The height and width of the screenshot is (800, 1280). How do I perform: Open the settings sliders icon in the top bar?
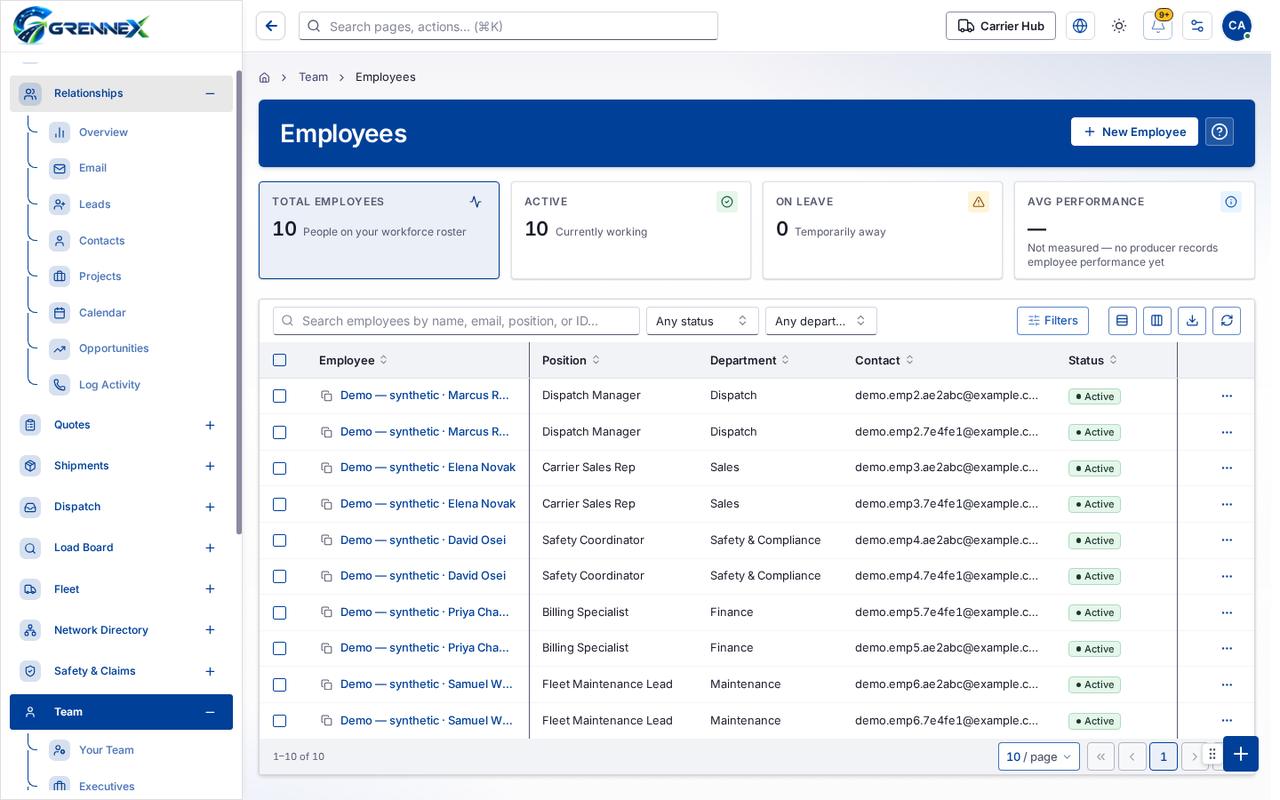coord(1197,26)
